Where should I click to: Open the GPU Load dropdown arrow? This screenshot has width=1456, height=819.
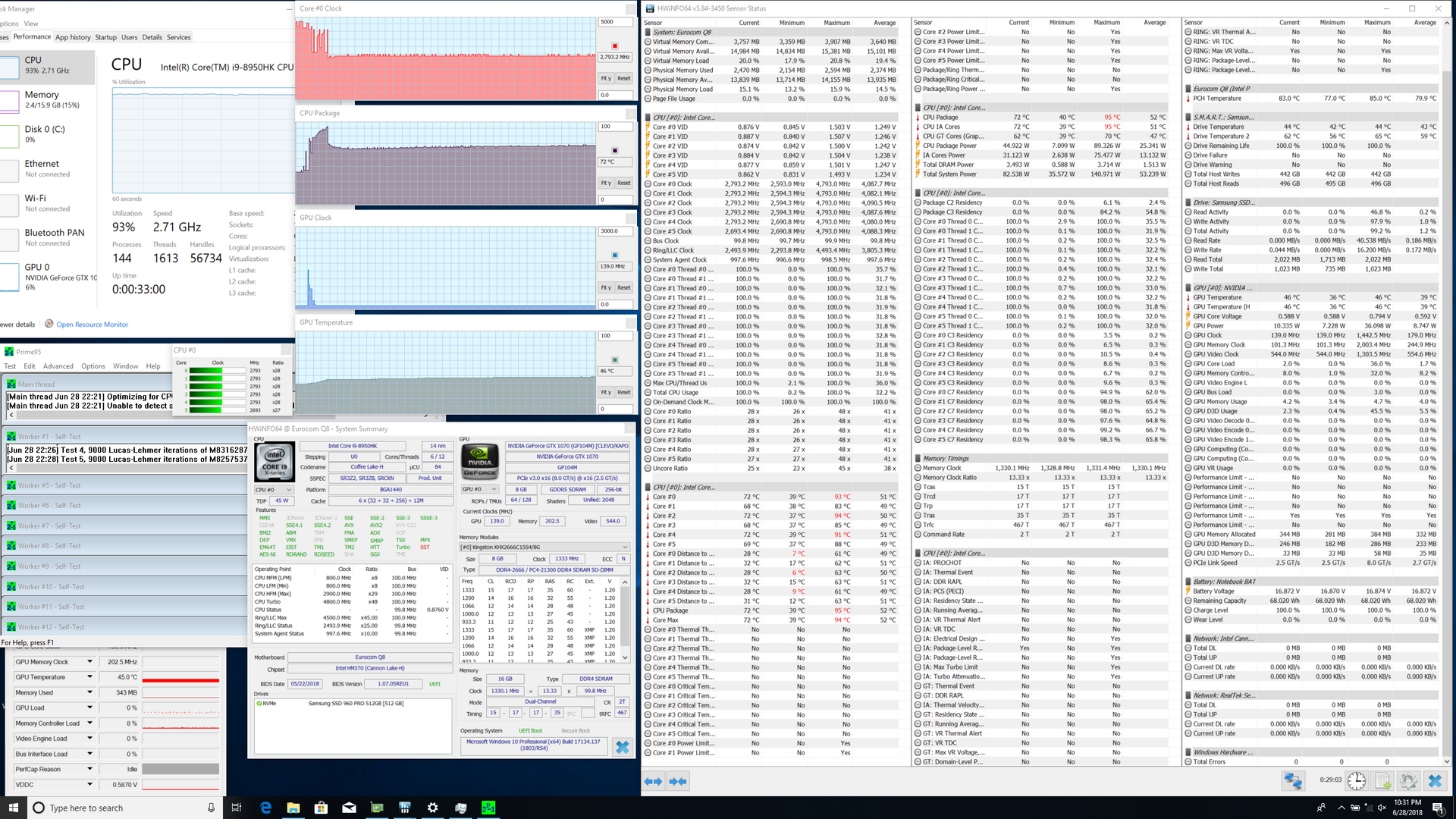[x=89, y=708]
